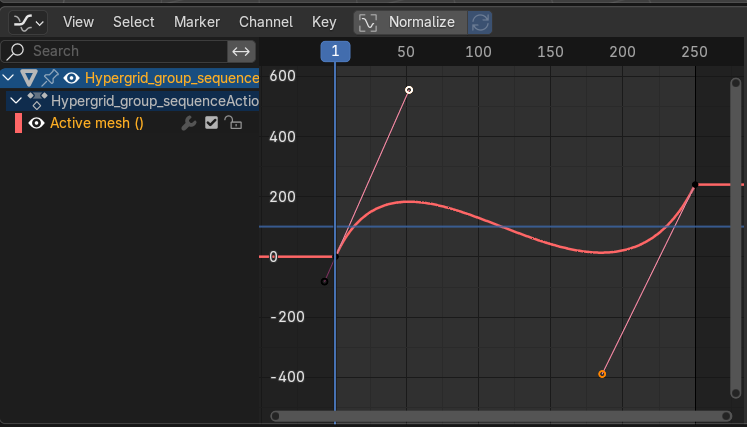Viewport: 747px width, 427px height.
Task: Click the pin icon on Hypergrid_group_sequence
Action: pos(49,78)
